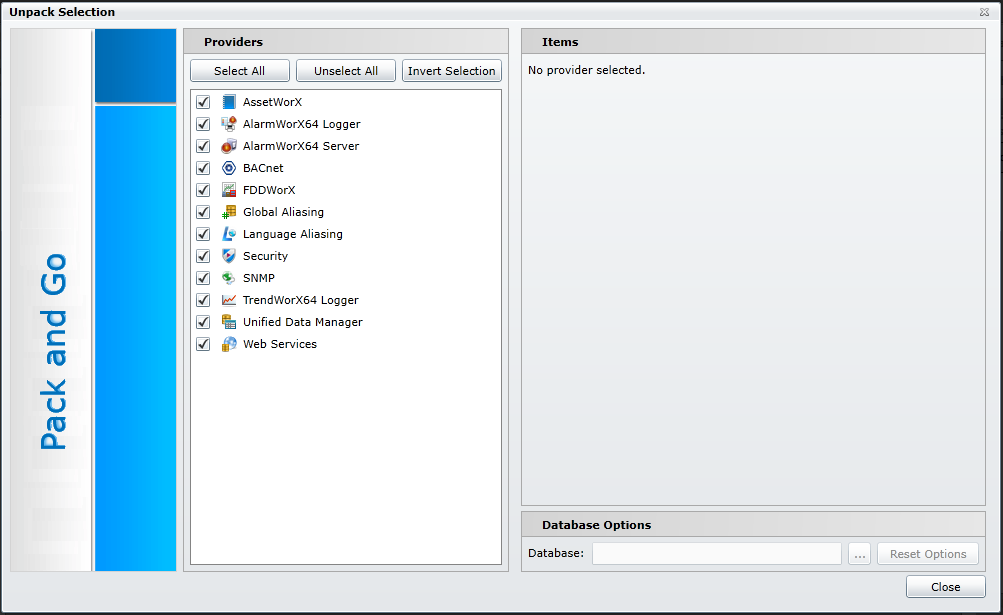The height and width of the screenshot is (615, 1003).
Task: Click the AssetWorX provider icon
Action: coord(229,102)
